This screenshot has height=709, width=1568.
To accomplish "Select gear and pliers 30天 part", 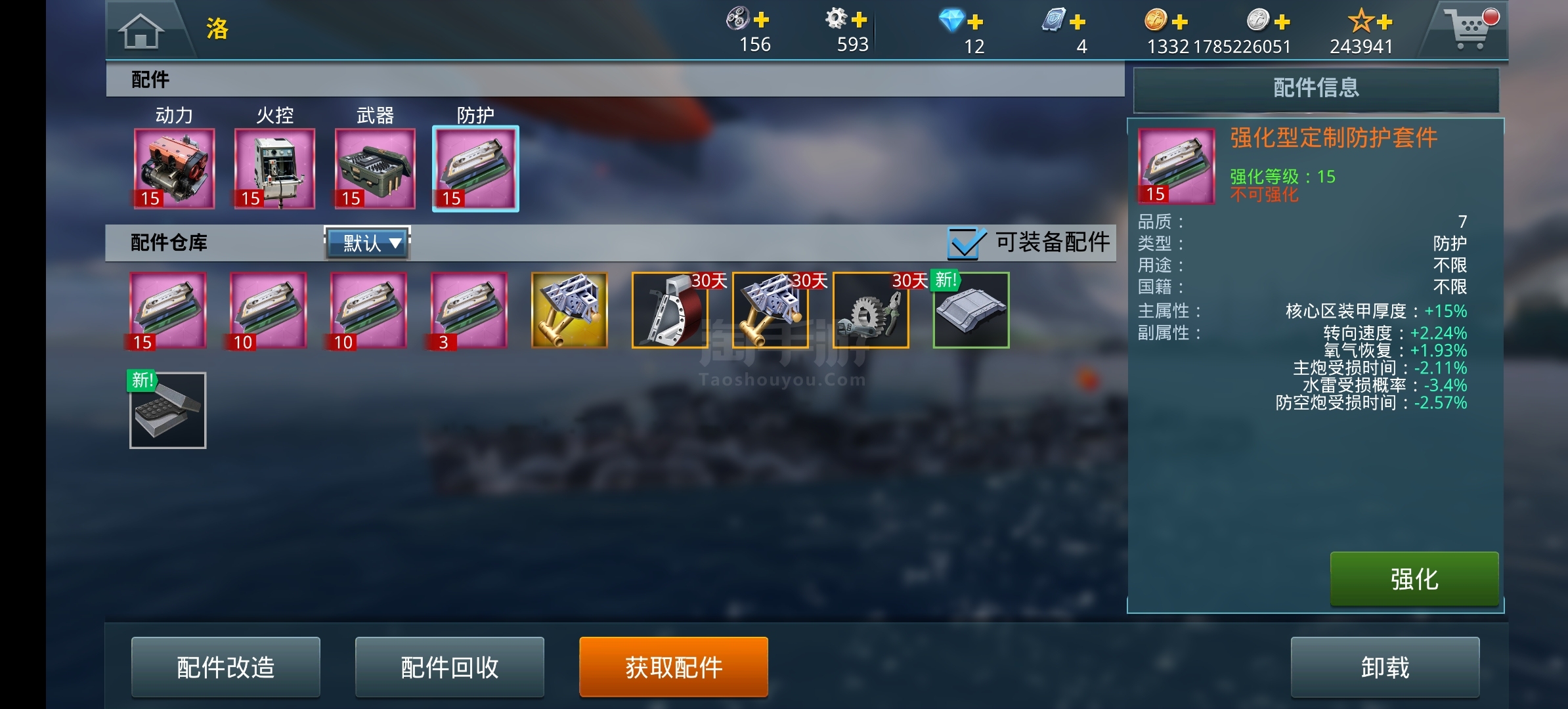I will (871, 311).
